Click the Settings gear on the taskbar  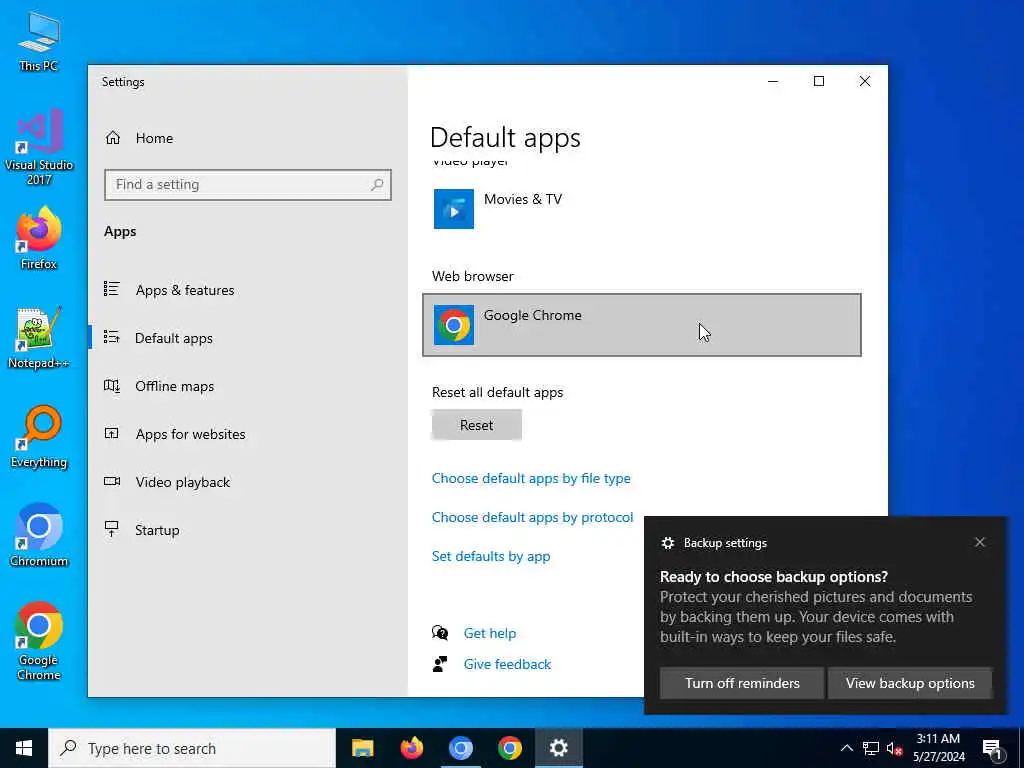click(558, 748)
